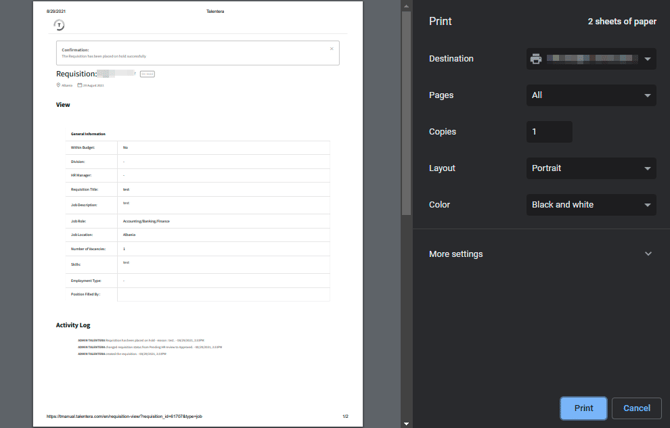The image size is (670, 428).
Task: Close the confirmation message with X icon
Action: (x=332, y=48)
